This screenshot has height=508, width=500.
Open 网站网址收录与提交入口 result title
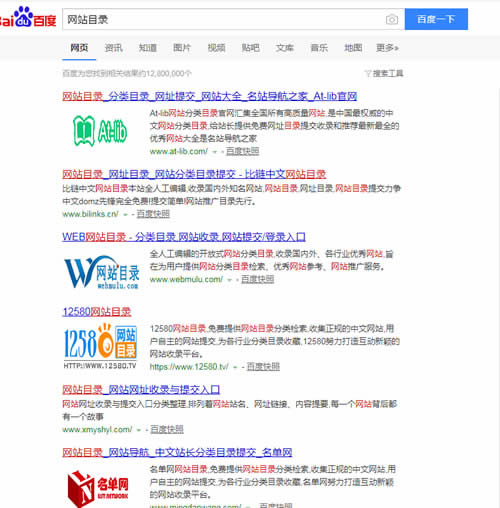click(x=141, y=390)
